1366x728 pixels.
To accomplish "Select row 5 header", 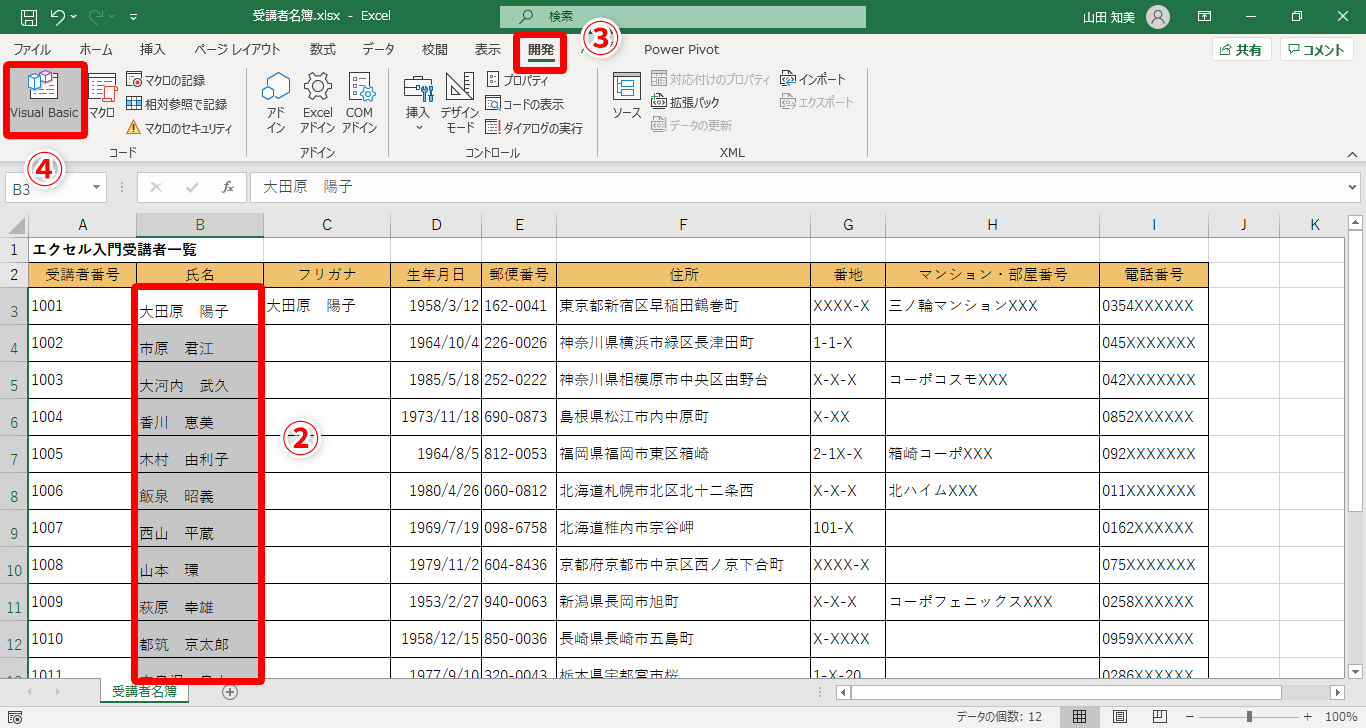I will click(14, 380).
